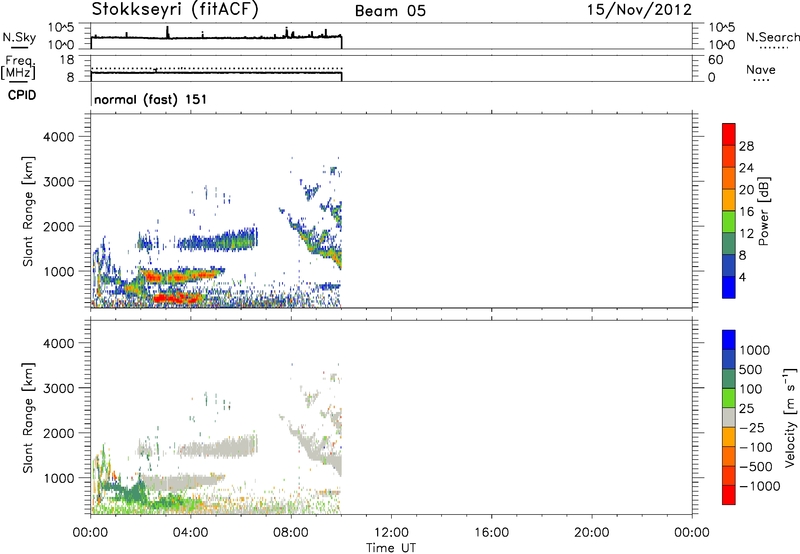Click the date '15/Nov/2012'
The height and width of the screenshot is (554, 800).
[639, 10]
